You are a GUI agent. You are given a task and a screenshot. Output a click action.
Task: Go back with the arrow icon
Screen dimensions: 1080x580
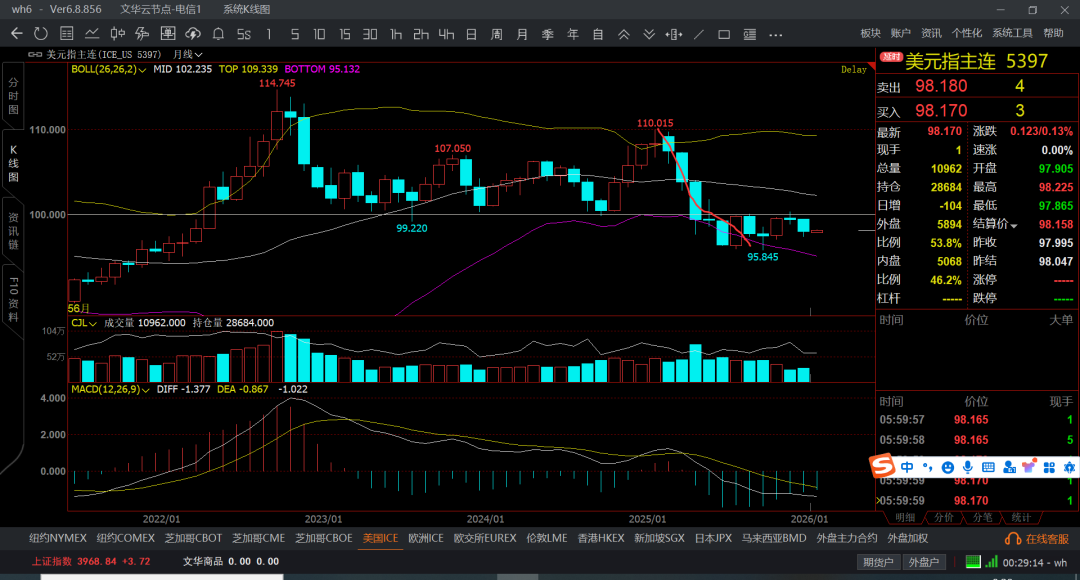tap(17, 34)
